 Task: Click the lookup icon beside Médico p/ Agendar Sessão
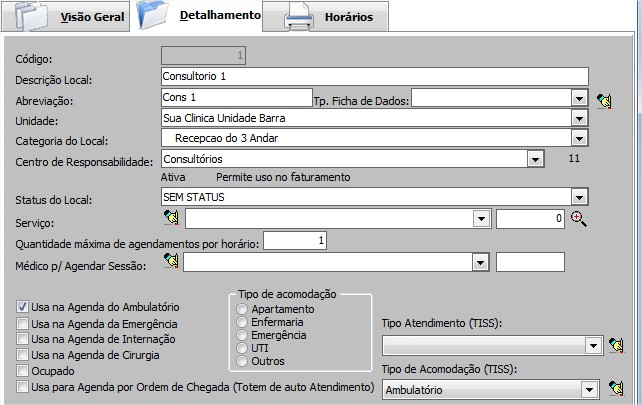click(170, 261)
